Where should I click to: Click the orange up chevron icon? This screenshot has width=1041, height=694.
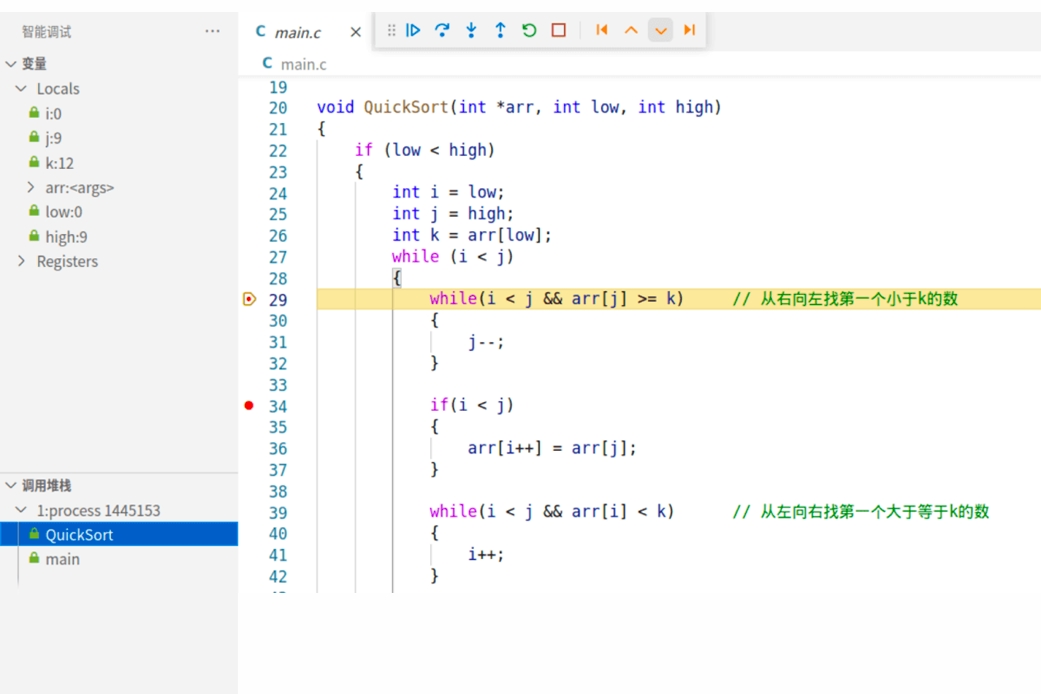coord(631,30)
